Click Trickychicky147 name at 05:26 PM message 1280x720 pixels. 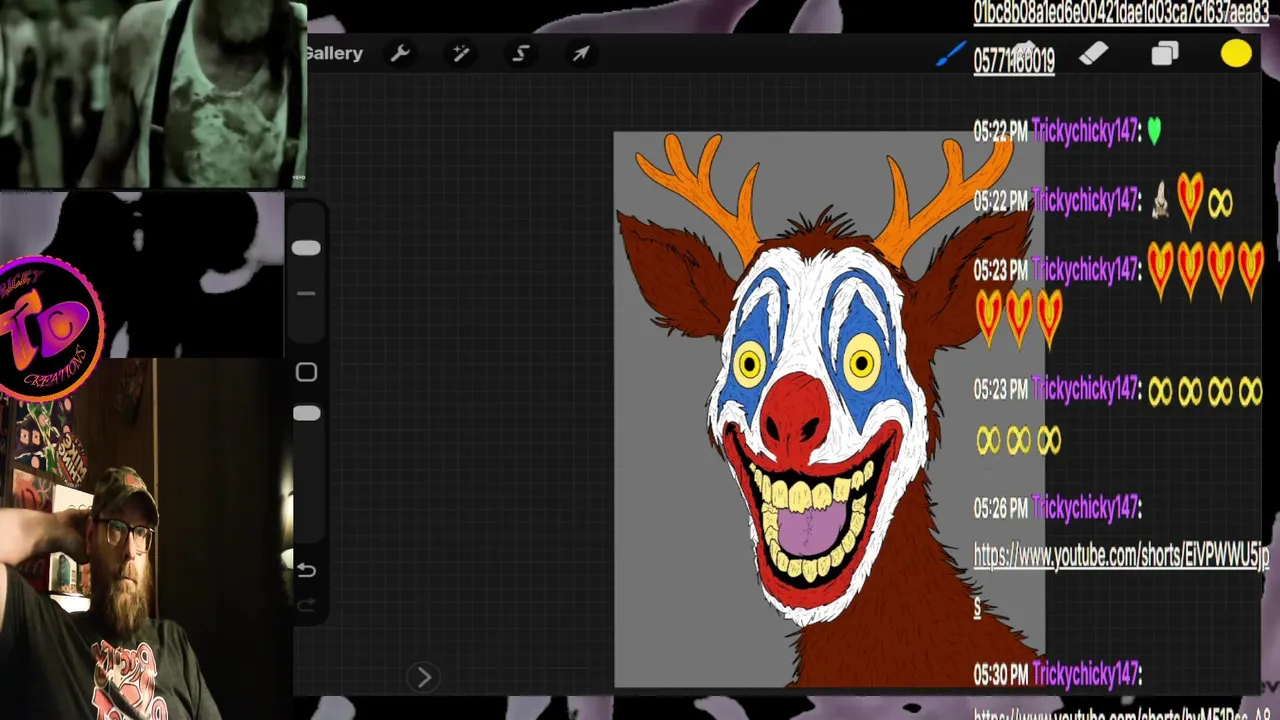1086,508
